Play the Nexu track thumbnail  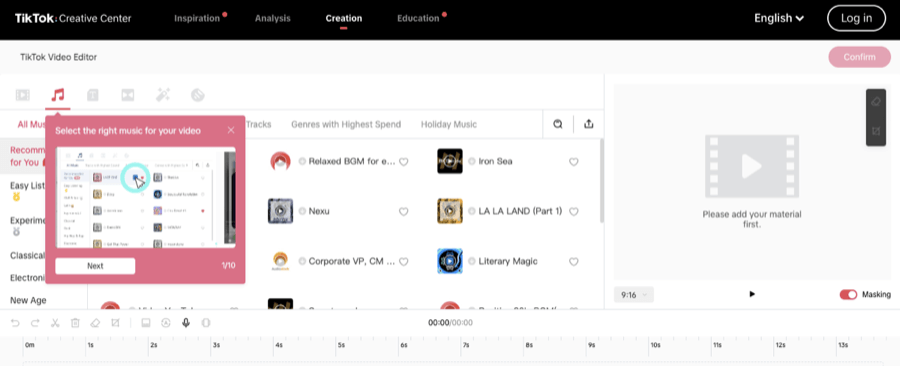click(x=280, y=211)
